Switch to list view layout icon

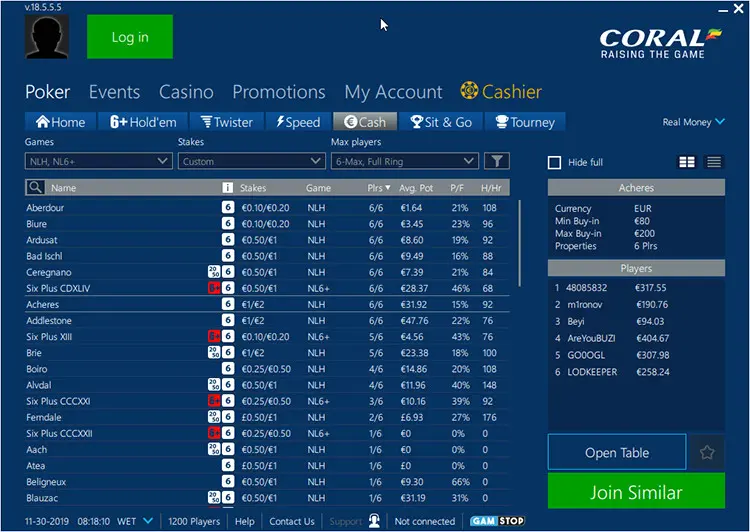(x=714, y=162)
